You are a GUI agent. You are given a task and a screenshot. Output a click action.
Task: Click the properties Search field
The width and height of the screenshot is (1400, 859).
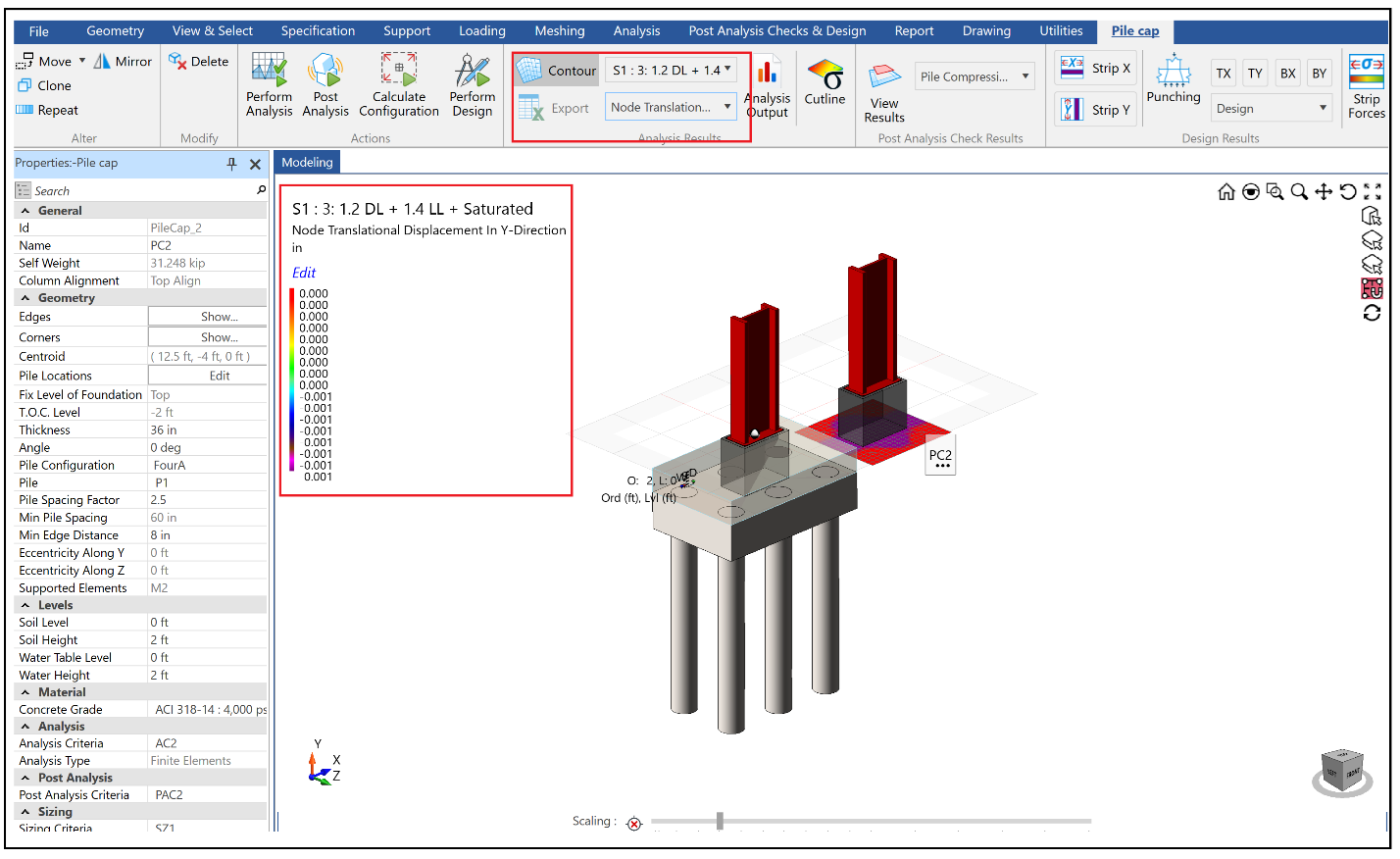[141, 191]
